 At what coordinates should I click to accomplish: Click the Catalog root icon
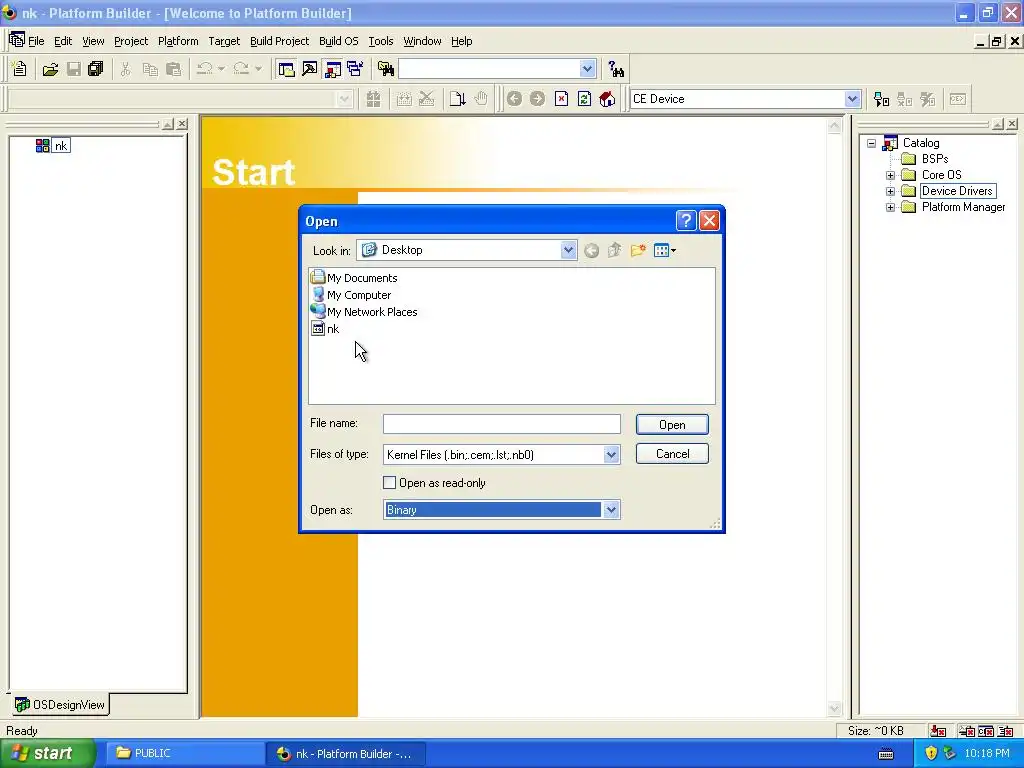click(x=890, y=143)
